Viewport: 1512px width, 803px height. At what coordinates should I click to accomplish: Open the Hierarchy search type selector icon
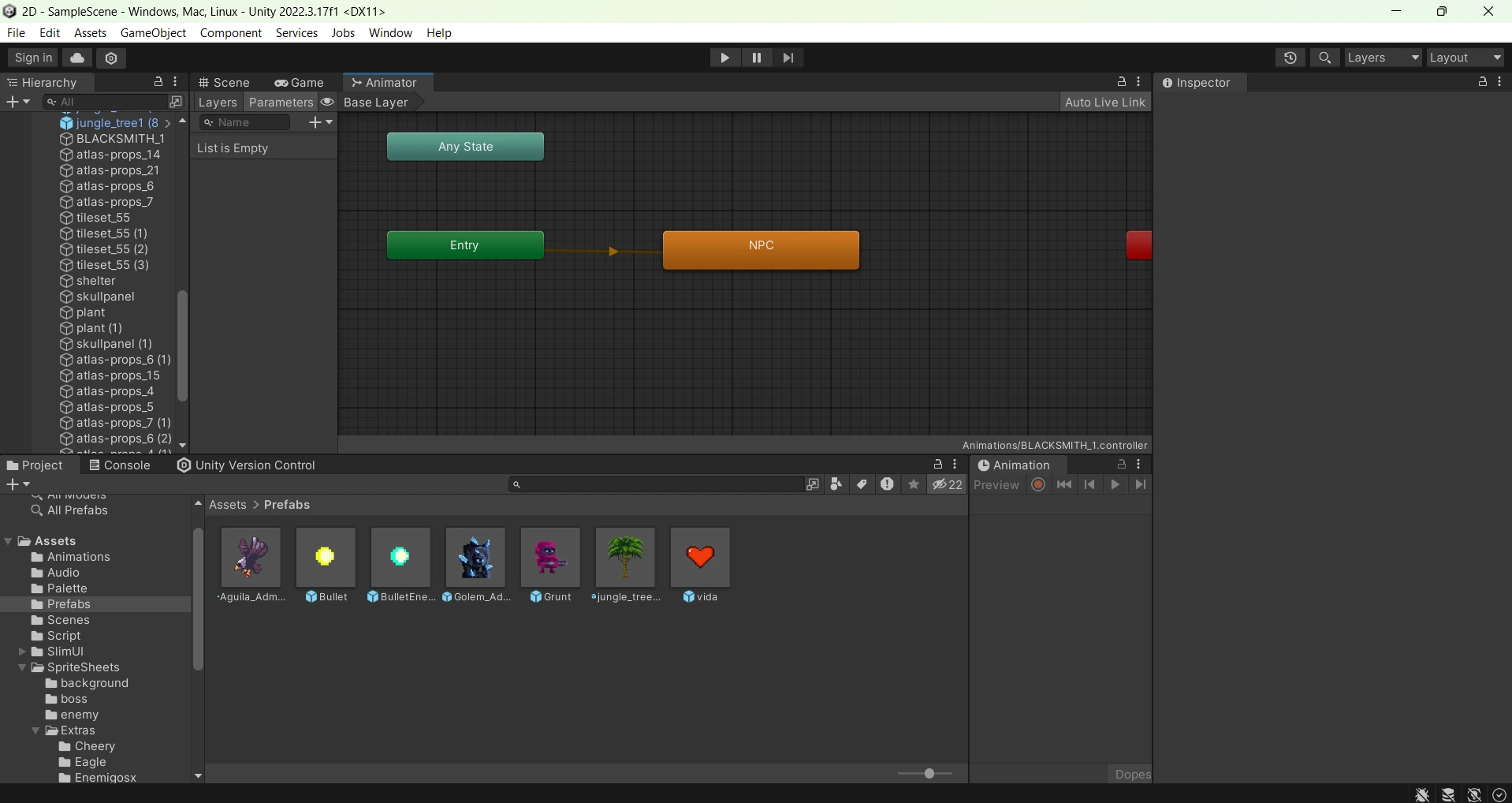53,102
